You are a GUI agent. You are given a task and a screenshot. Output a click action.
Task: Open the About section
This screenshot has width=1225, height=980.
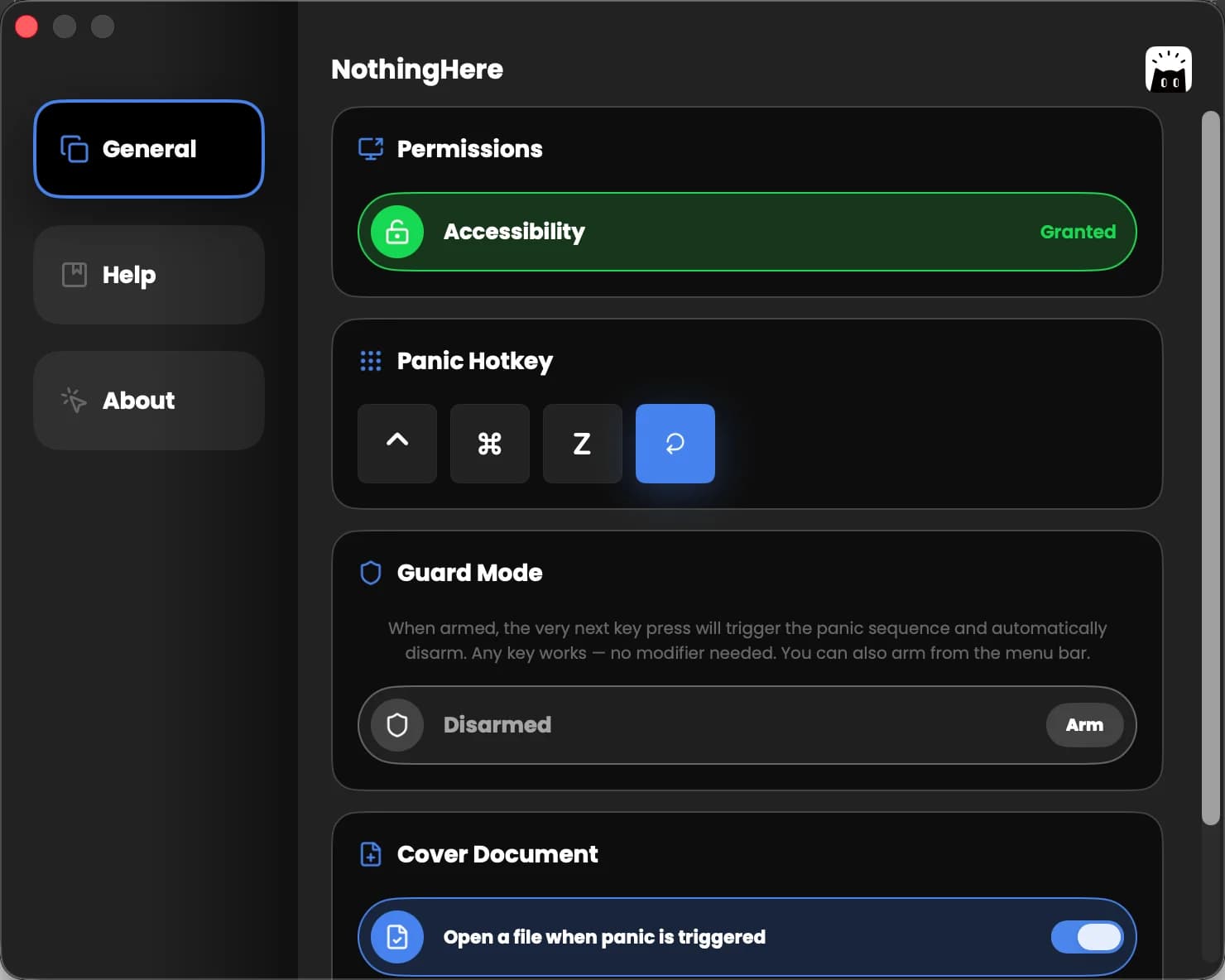tap(148, 401)
